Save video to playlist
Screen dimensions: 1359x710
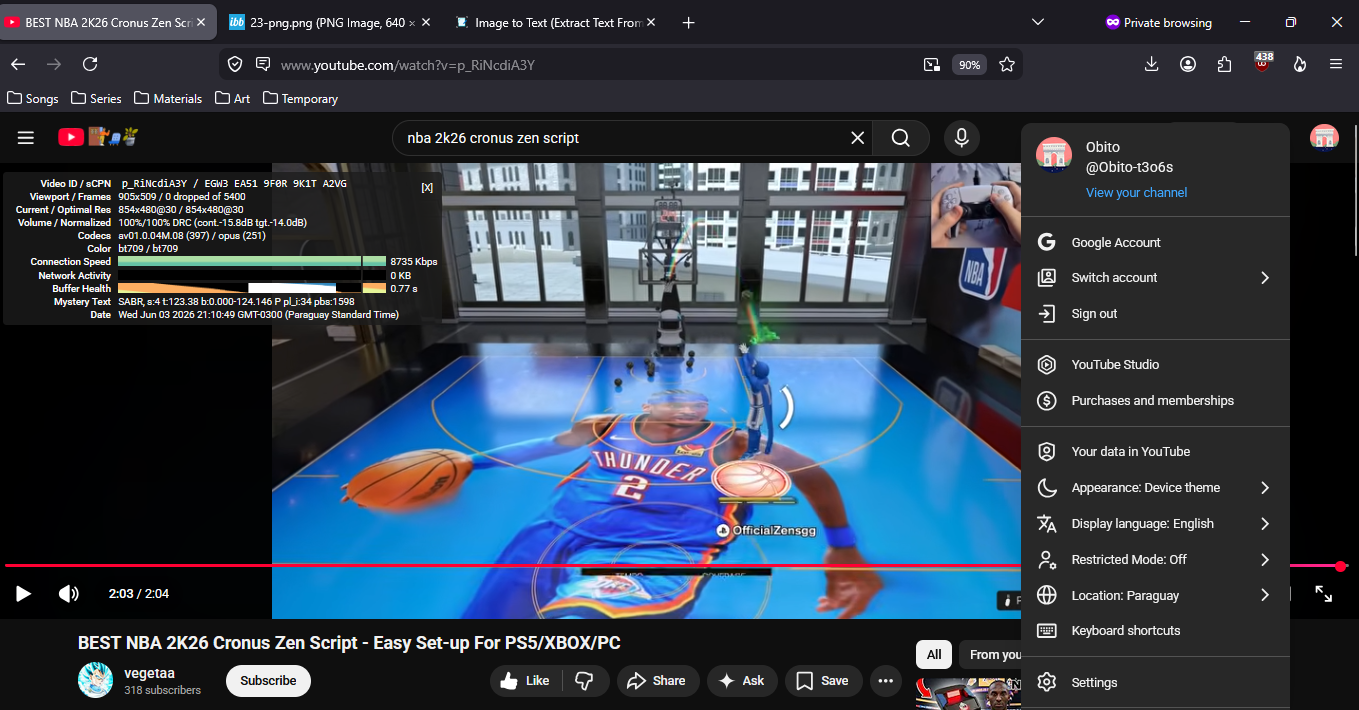pos(823,681)
